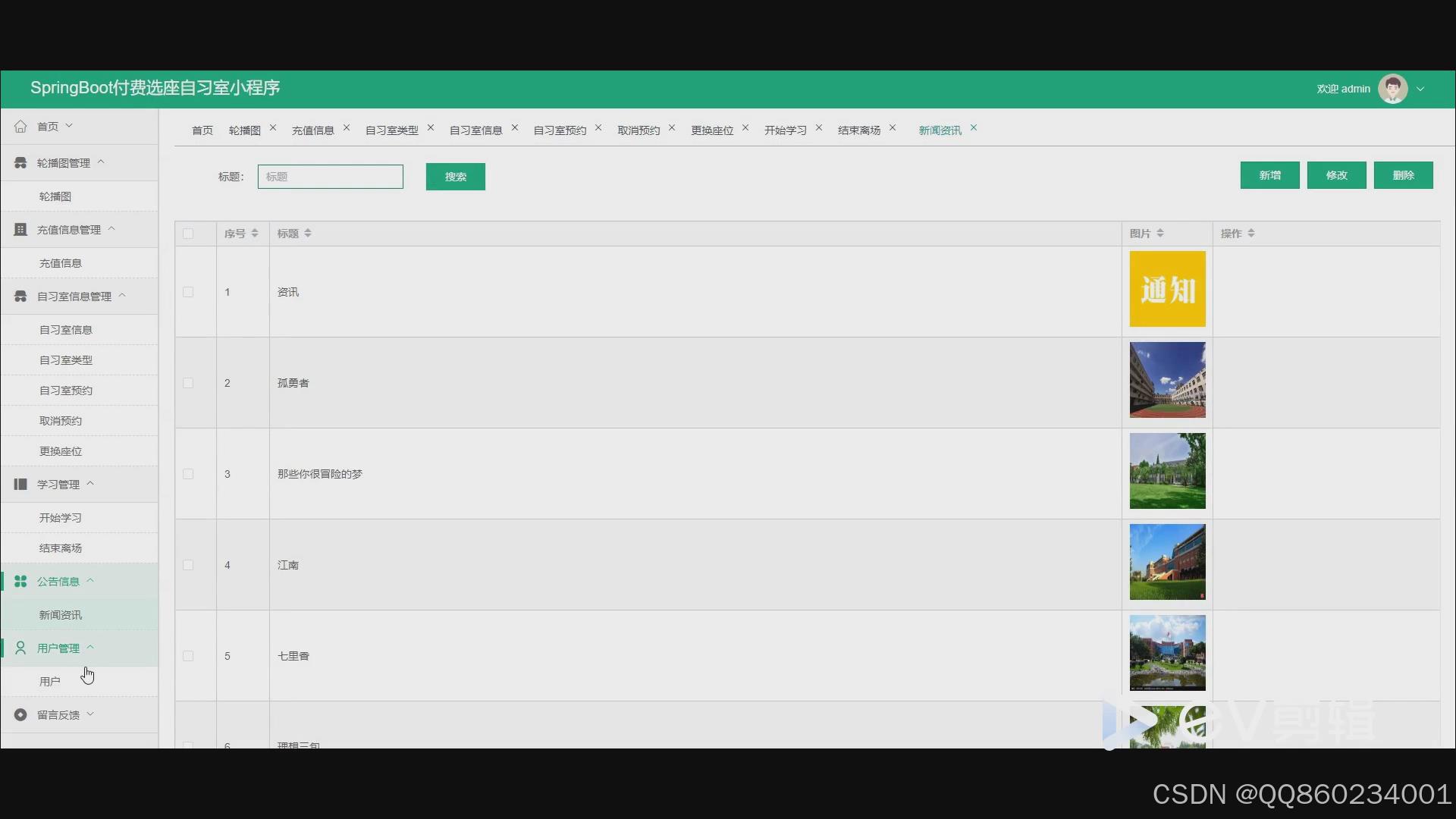Image resolution: width=1456 pixels, height=819 pixels.
Task: Collapse the 自习室信息管理 menu group
Action: 122,296
